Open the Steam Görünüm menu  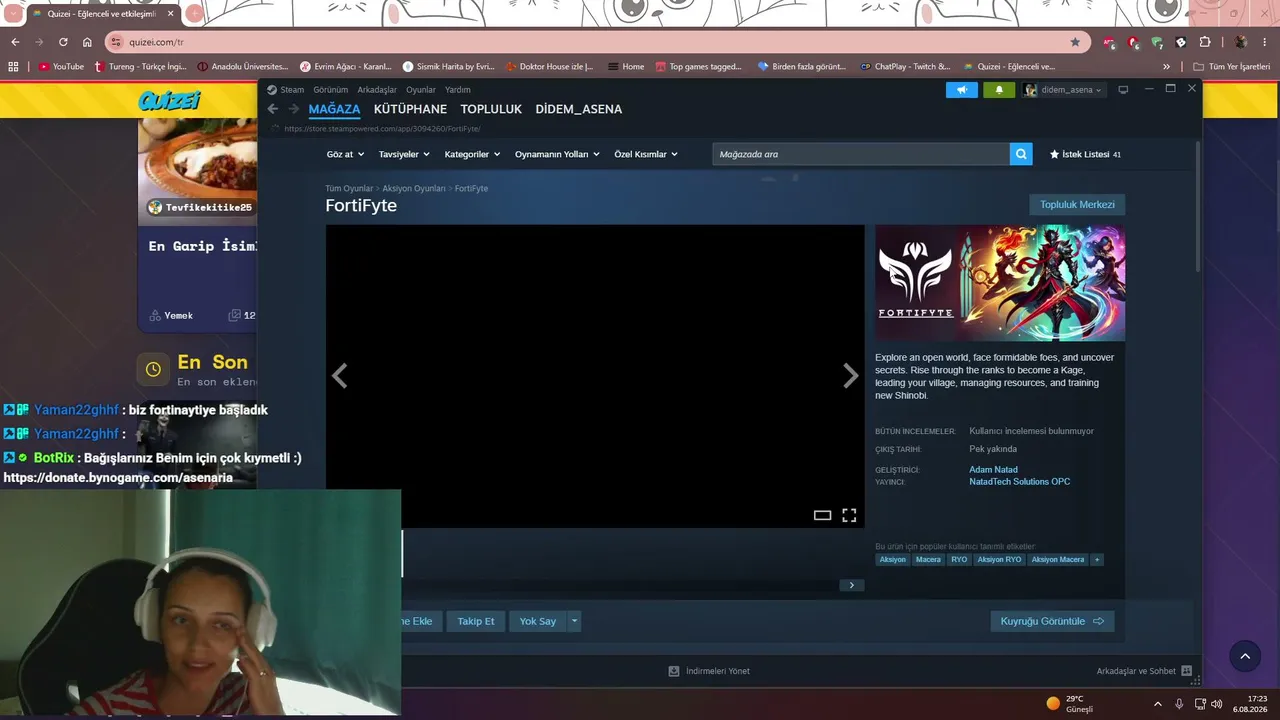331,90
